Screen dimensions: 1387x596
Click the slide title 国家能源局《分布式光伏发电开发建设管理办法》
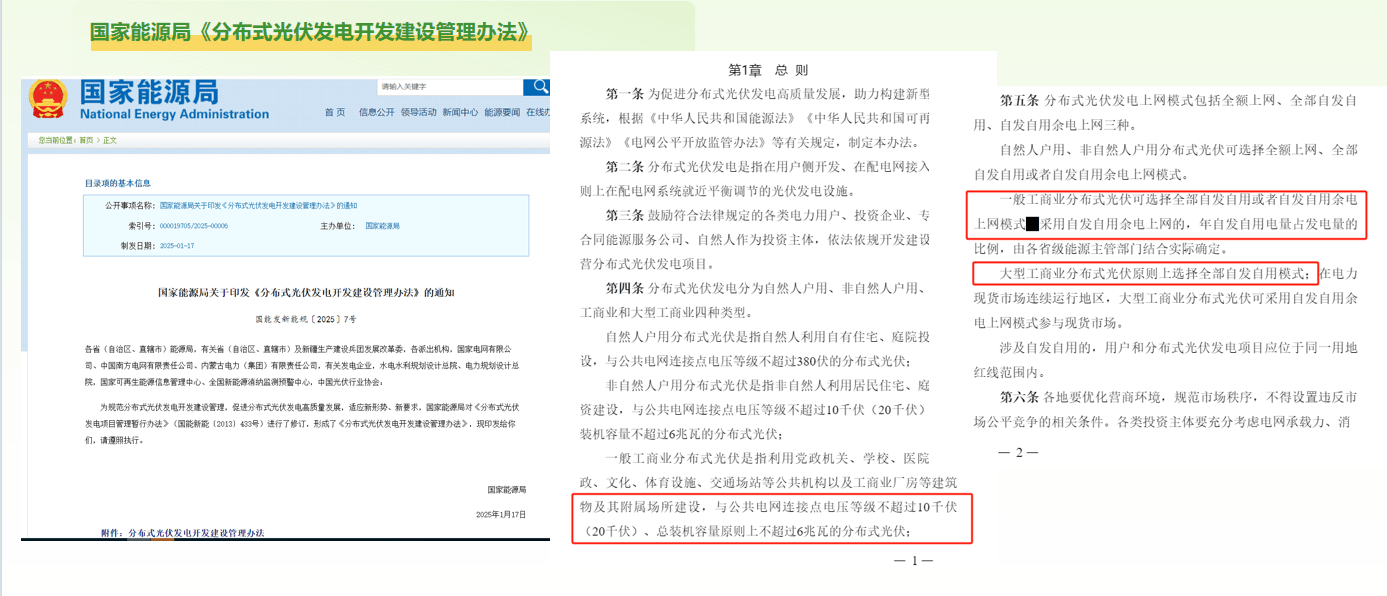click(309, 32)
